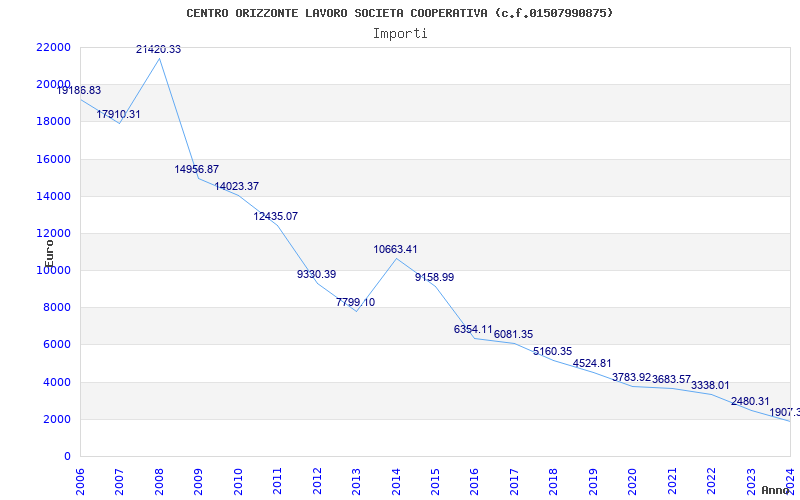The image size is (800, 500).
Task: Click the x-axis year 2018
Action: 554,481
